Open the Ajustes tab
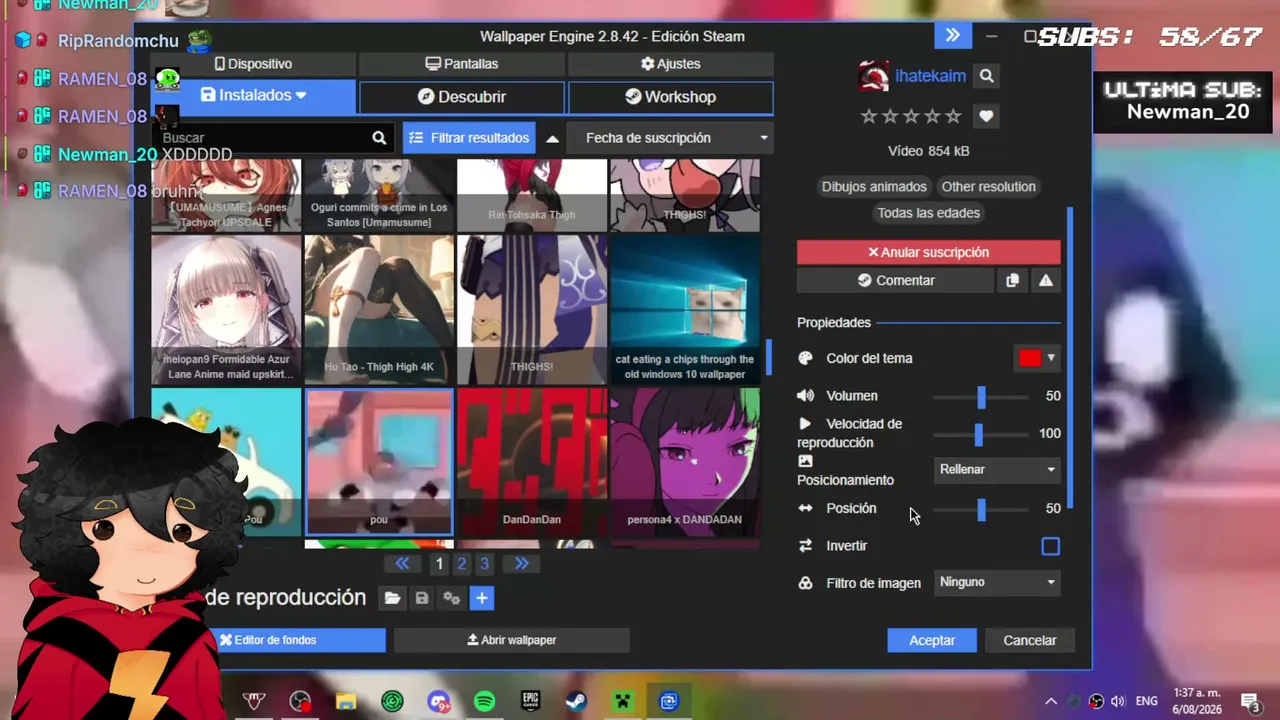The height and width of the screenshot is (720, 1280). (671, 64)
